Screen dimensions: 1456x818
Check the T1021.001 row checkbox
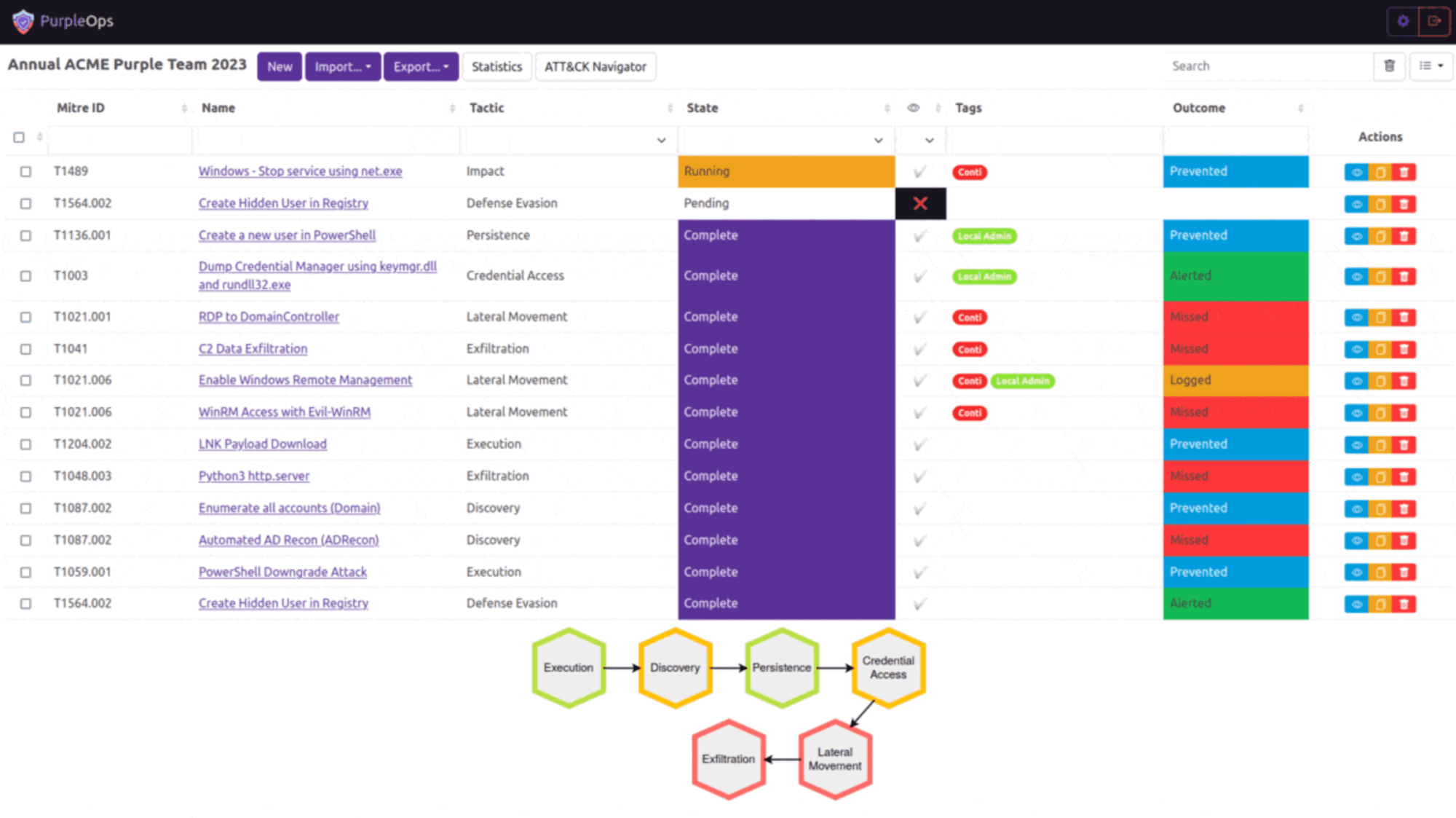25,317
